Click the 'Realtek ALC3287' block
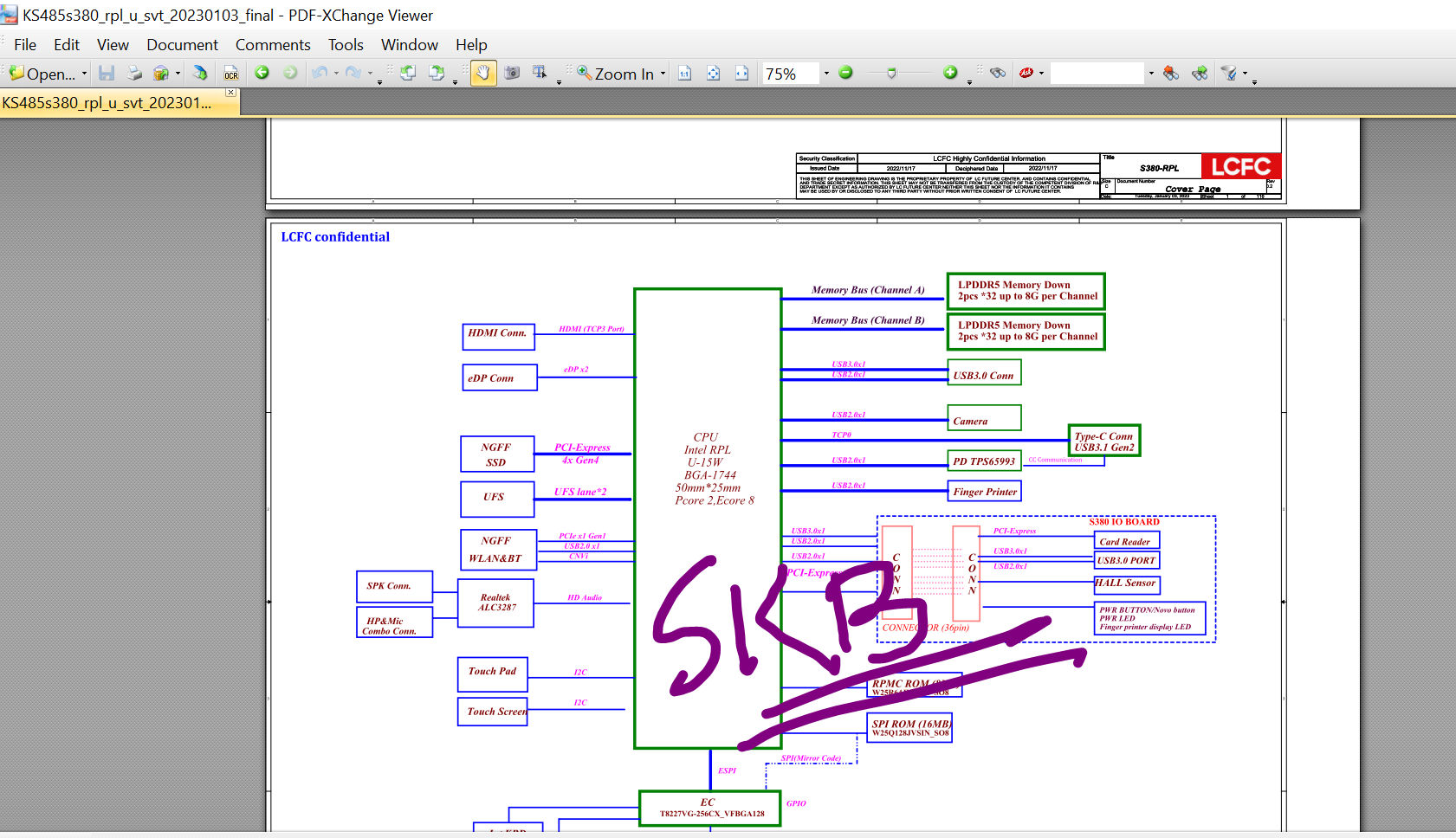Viewport: 1456px width, 838px height. point(496,603)
